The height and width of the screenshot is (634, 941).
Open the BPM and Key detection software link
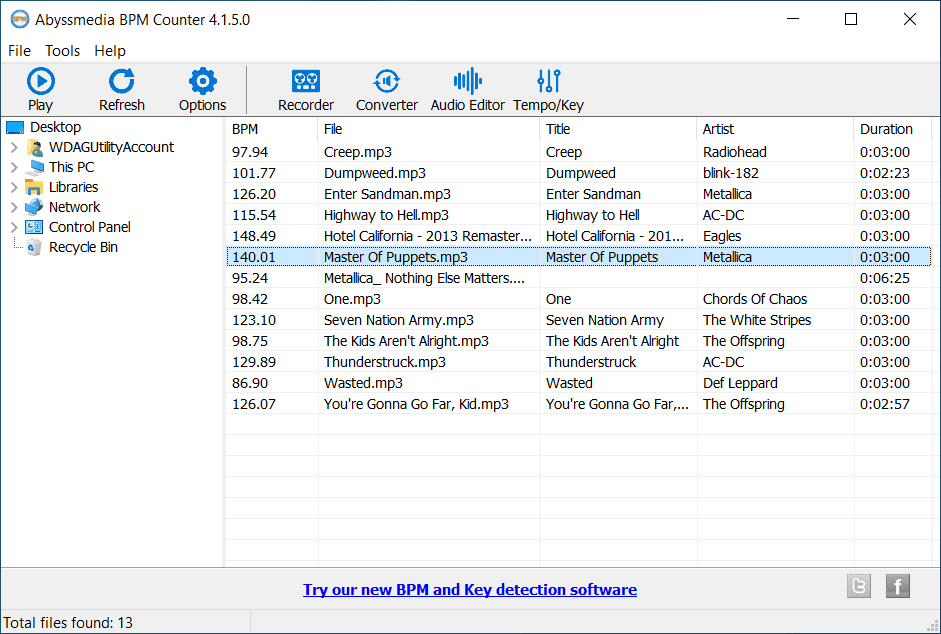pyautogui.click(x=470, y=590)
